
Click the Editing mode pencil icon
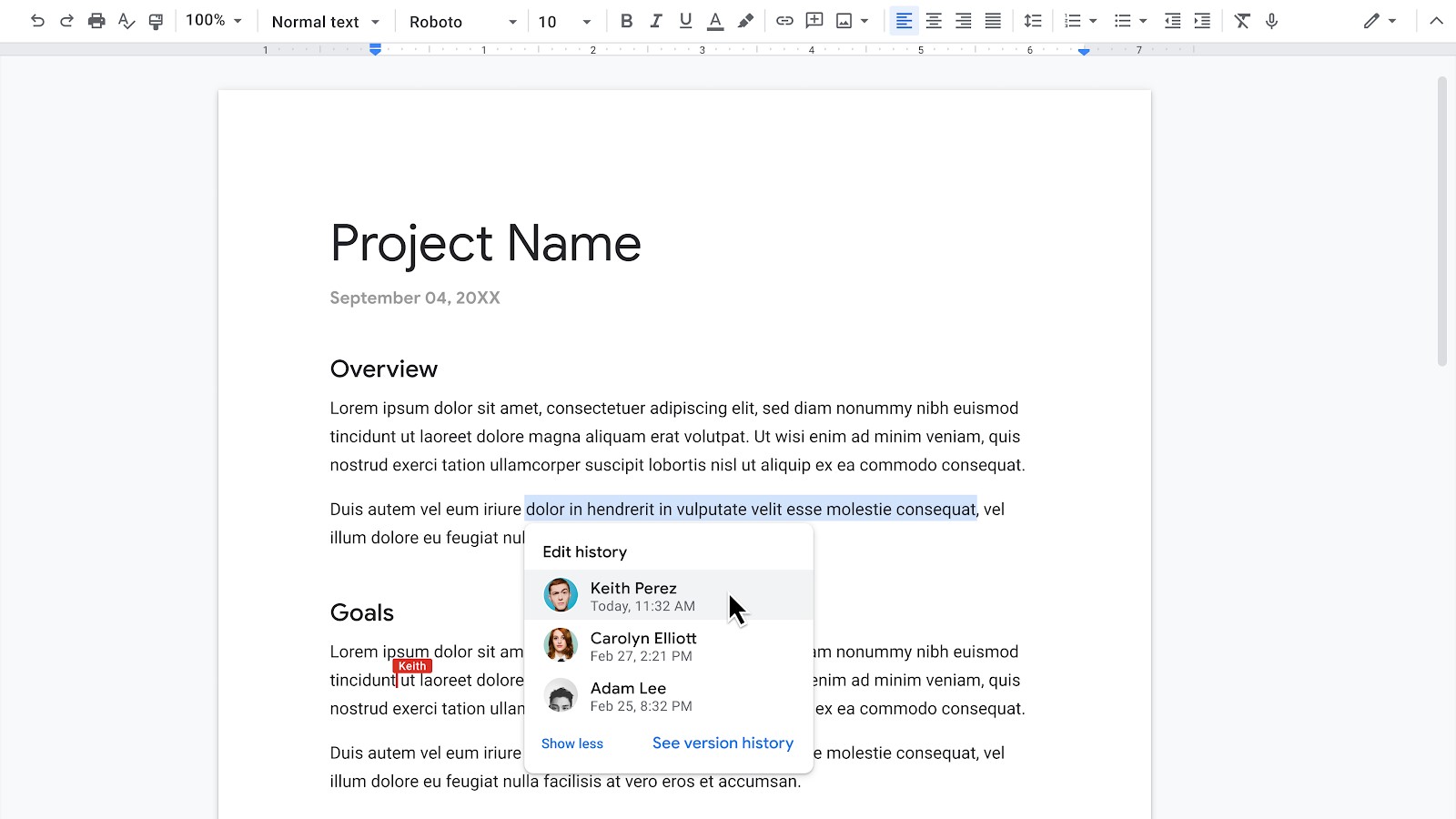click(1371, 21)
